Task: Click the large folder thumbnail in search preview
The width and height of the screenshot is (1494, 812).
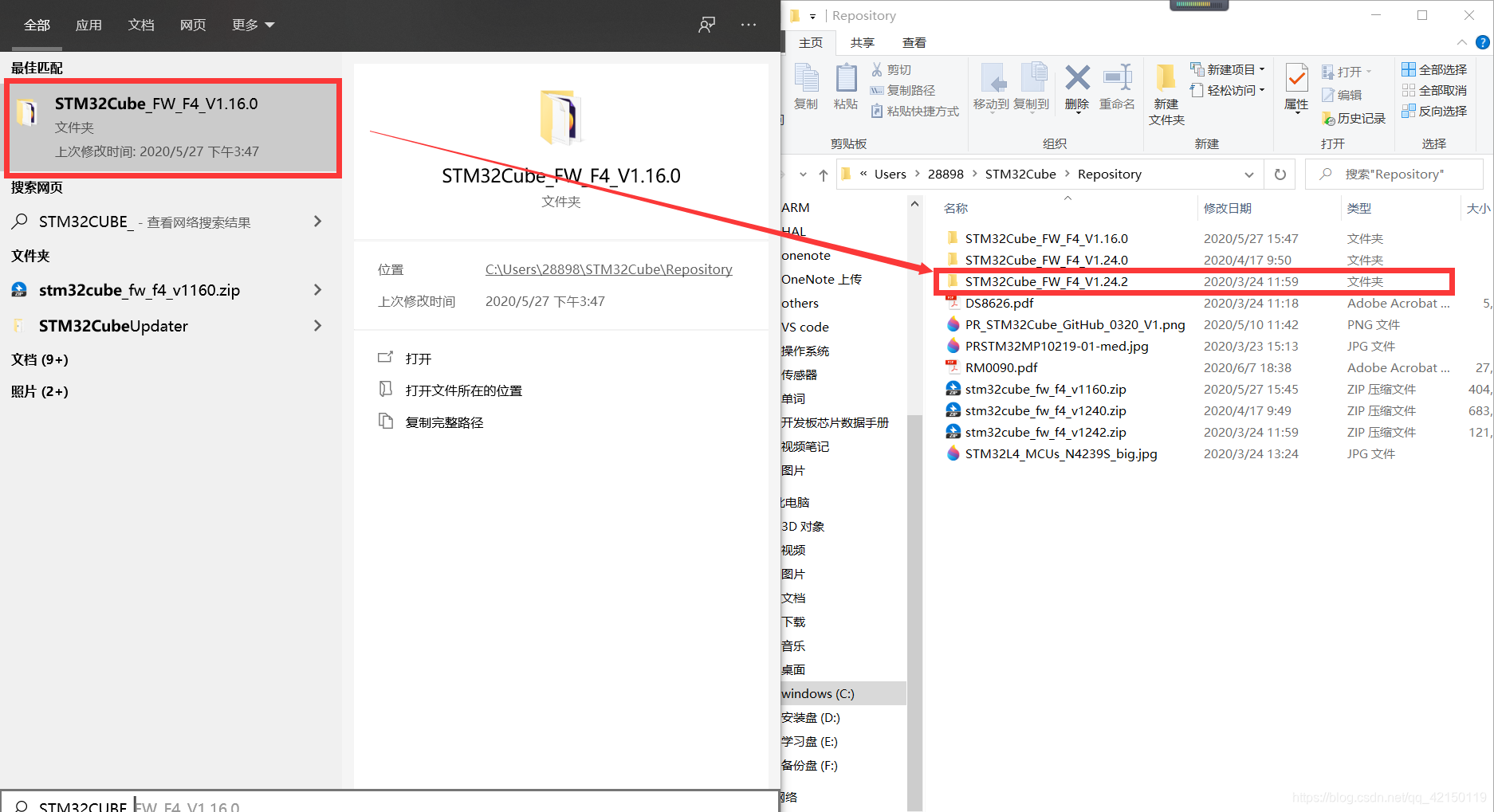Action: click(561, 117)
